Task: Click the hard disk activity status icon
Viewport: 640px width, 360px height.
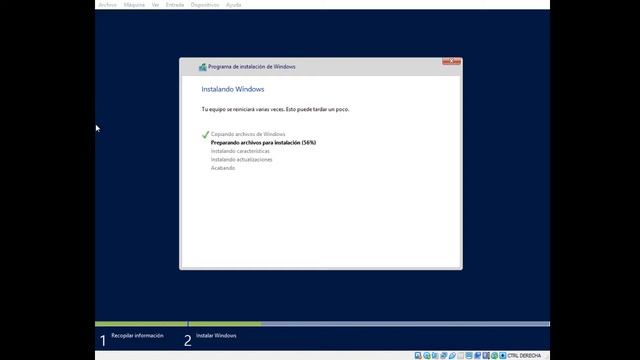Action: 418,356
